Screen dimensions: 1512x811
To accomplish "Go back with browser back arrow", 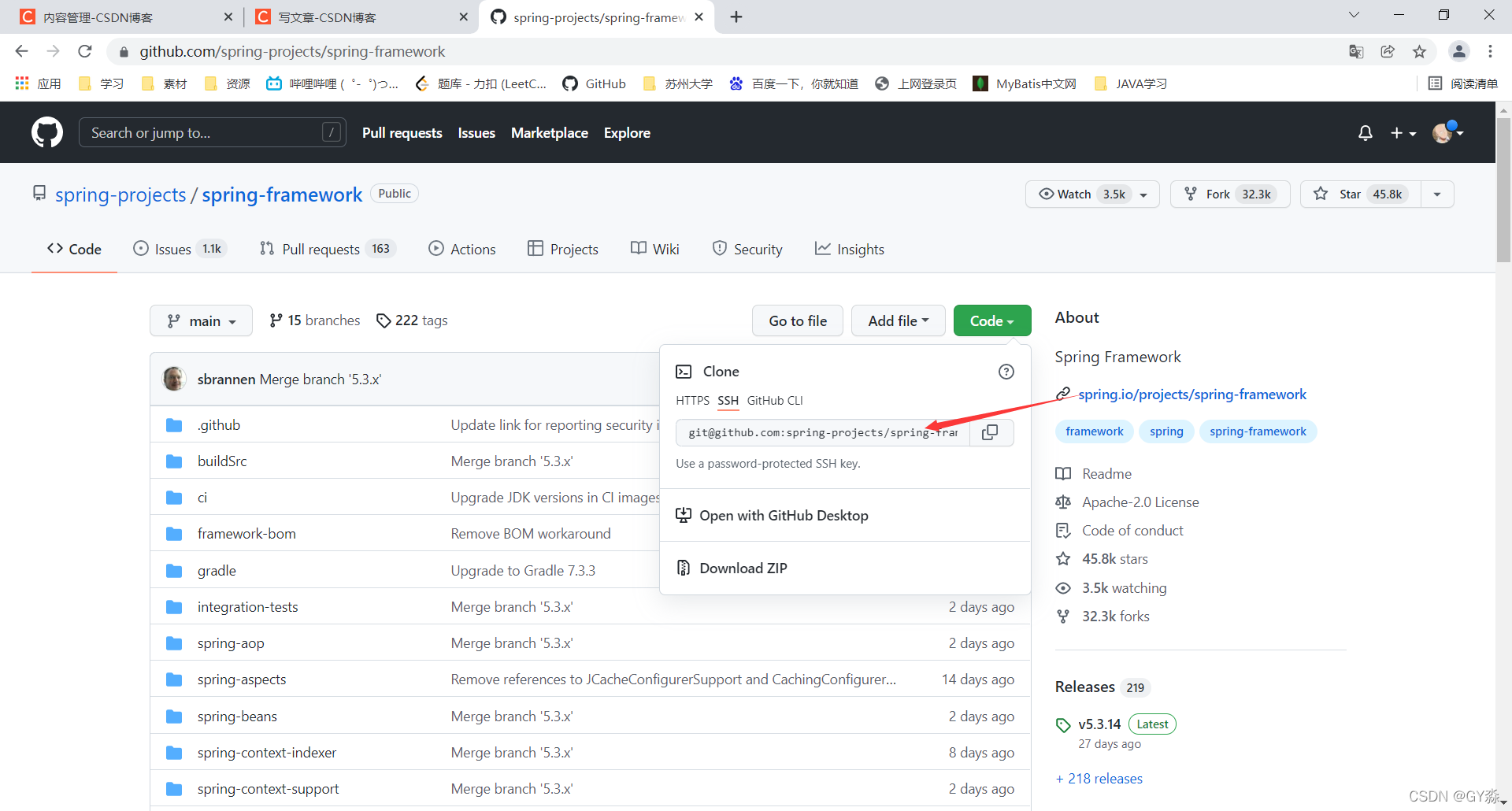I will [x=21, y=51].
